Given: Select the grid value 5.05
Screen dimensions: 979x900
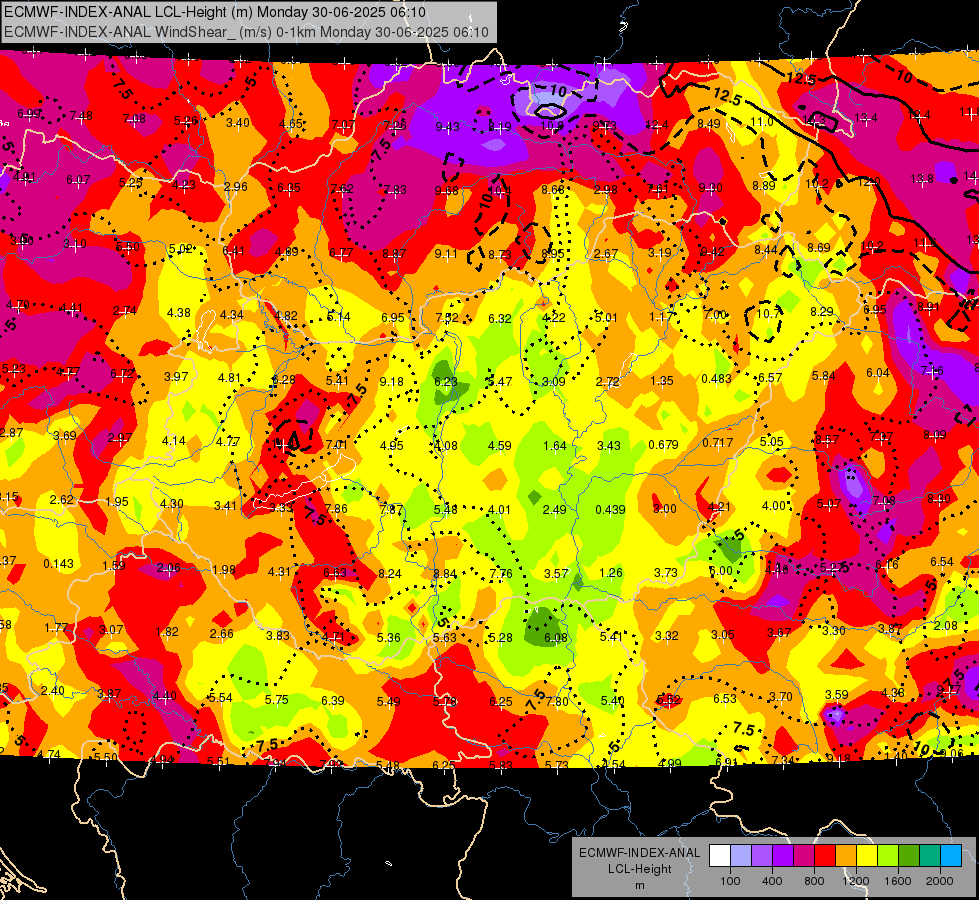Looking at the screenshot, I should click(x=771, y=442).
